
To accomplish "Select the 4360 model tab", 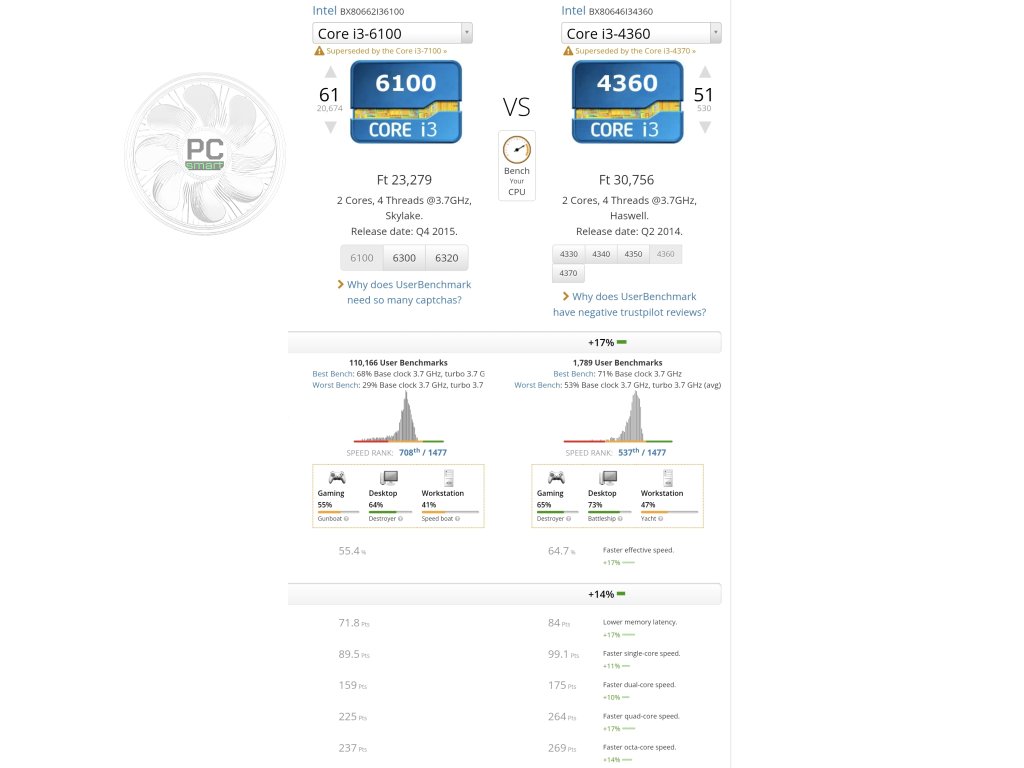I will pos(665,254).
